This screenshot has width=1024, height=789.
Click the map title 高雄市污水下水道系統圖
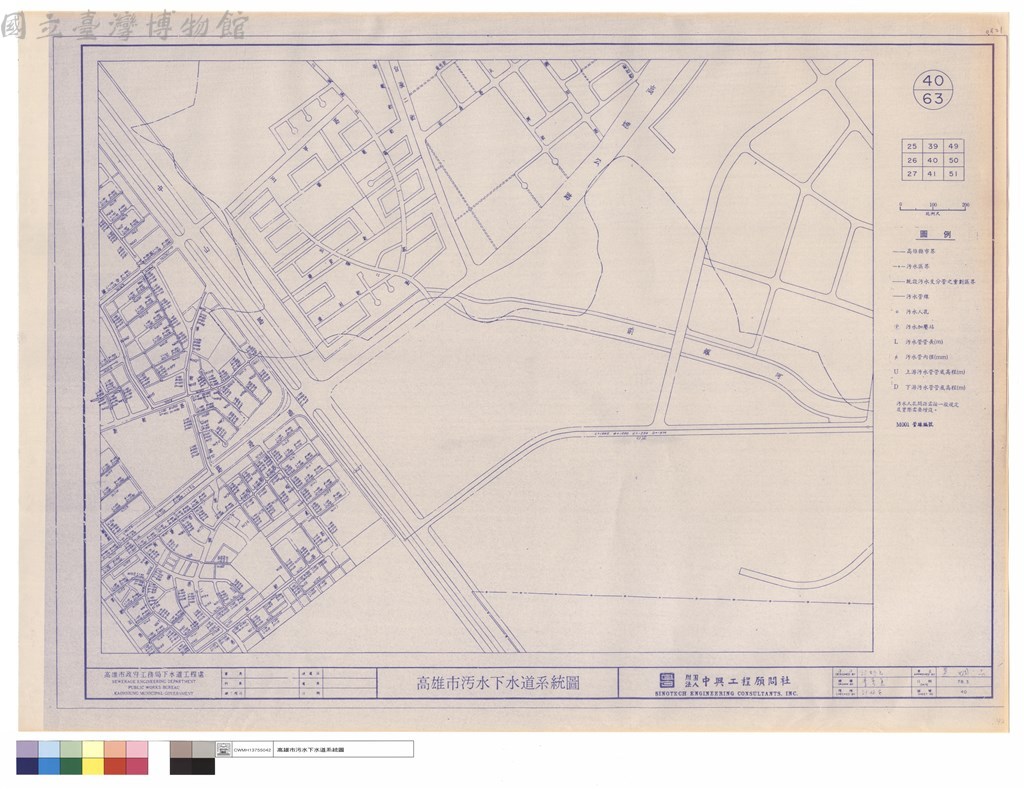coord(498,683)
